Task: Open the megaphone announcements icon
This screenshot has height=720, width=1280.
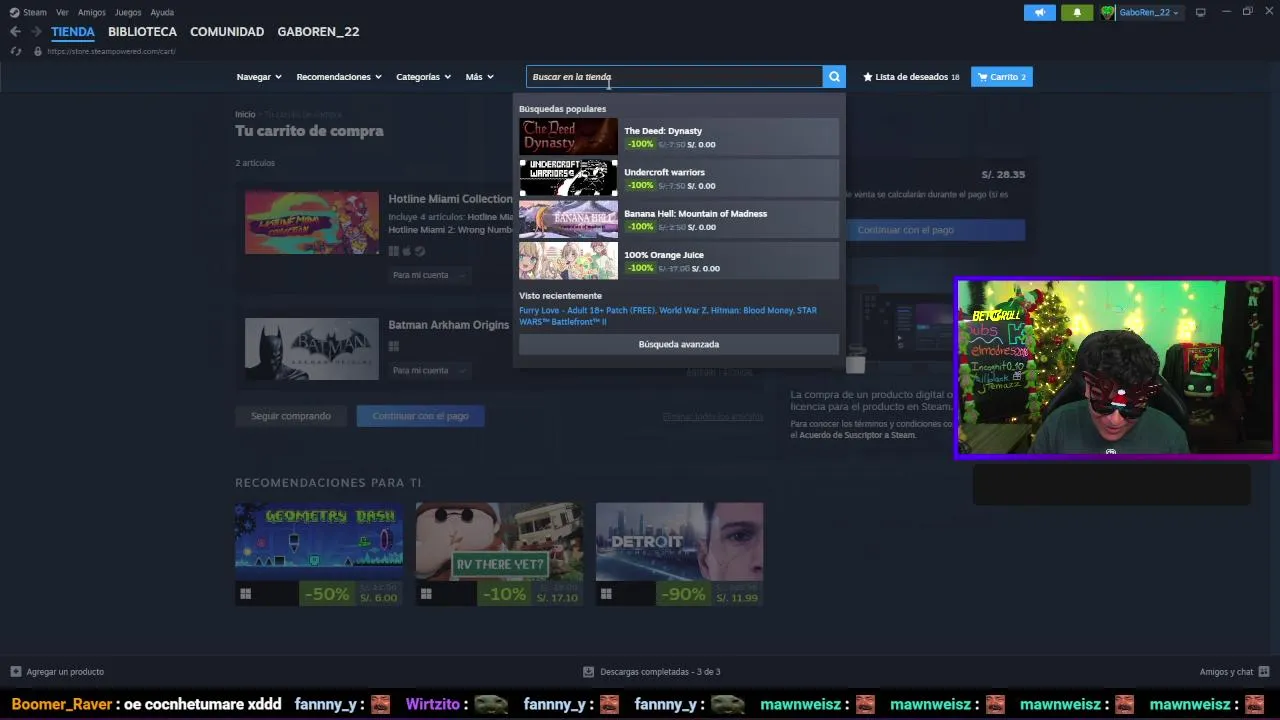Action: (1040, 12)
